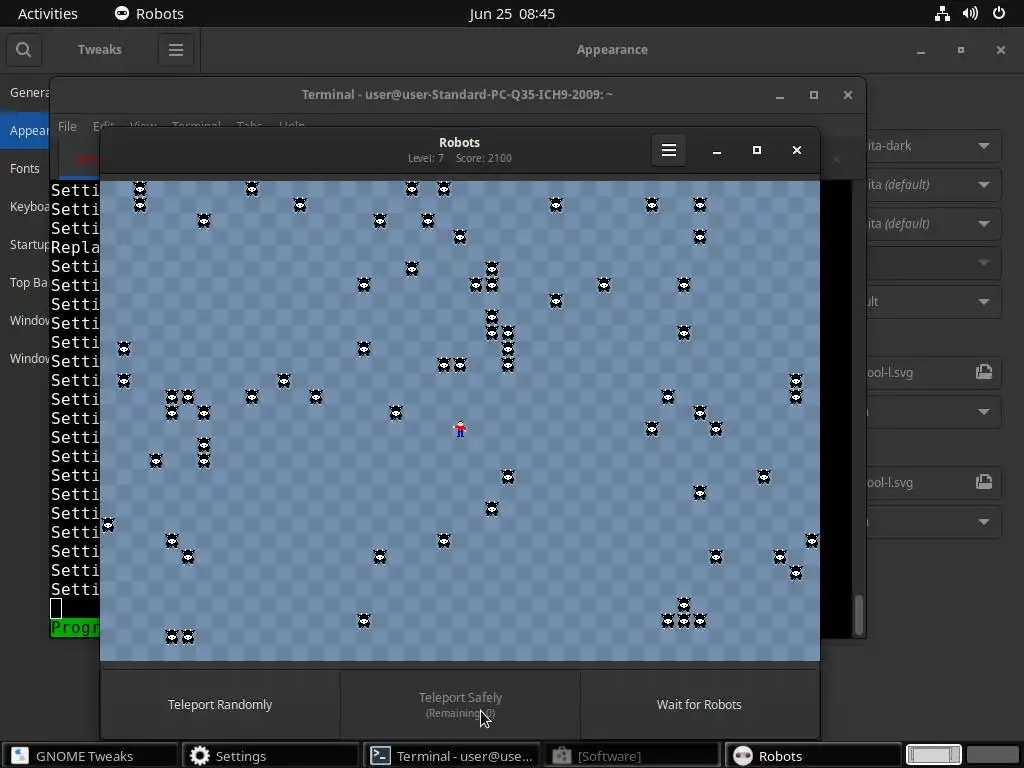Select Startup entry in Tweaks sidebar
Screen dimensions: 1024x768
(x=25, y=244)
